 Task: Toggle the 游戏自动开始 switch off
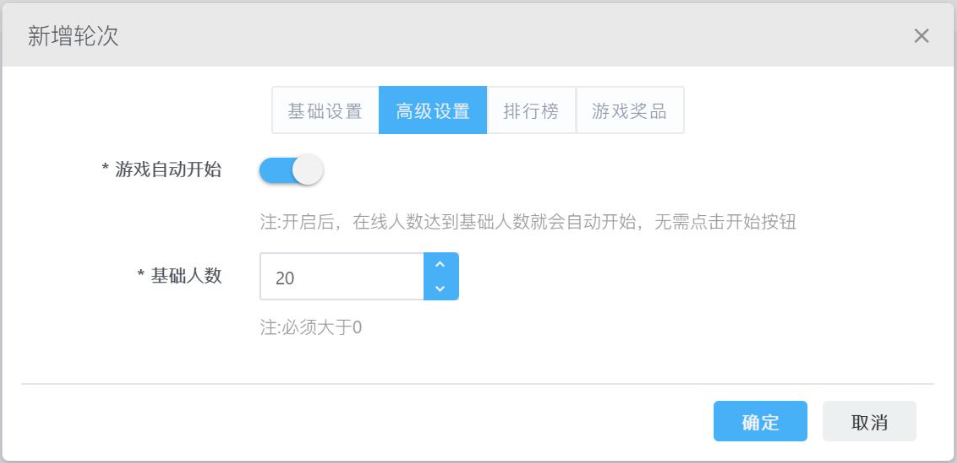click(291, 170)
